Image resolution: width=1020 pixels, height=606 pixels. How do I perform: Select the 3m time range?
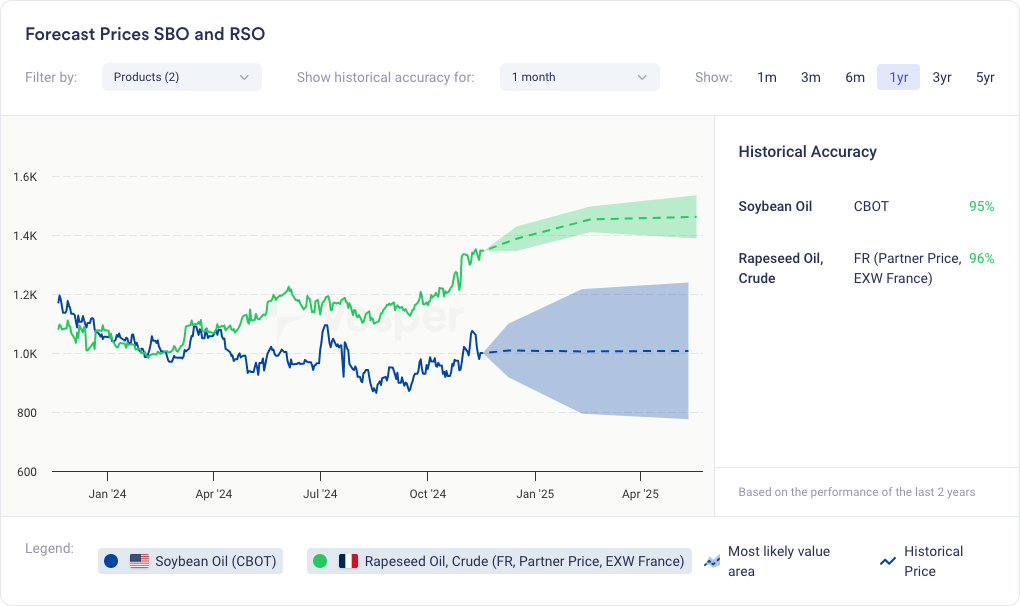(811, 77)
